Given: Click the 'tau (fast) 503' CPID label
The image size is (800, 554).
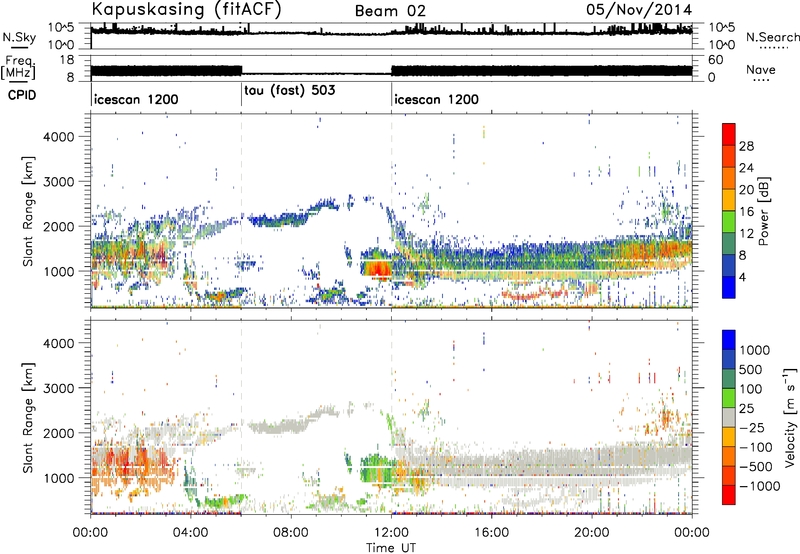Looking at the screenshot, I should click(x=290, y=90).
